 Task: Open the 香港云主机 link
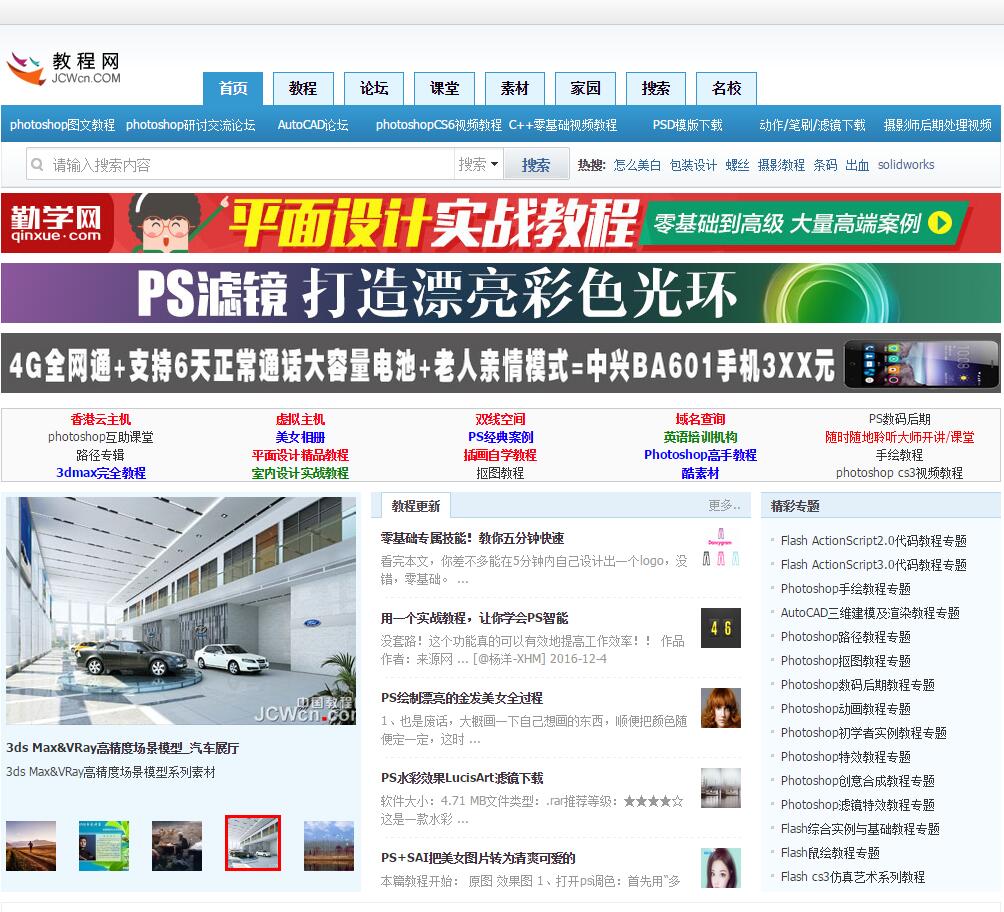[x=101, y=419]
